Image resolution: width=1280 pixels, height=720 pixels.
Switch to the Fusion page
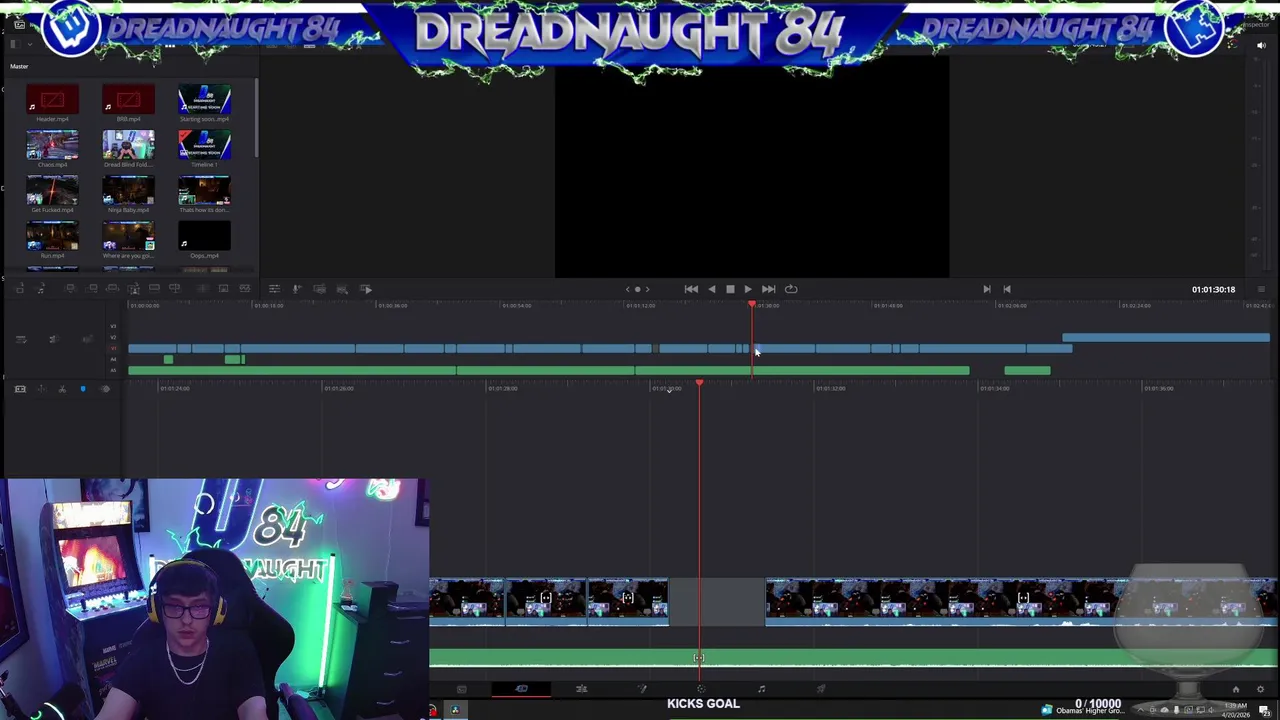point(642,688)
